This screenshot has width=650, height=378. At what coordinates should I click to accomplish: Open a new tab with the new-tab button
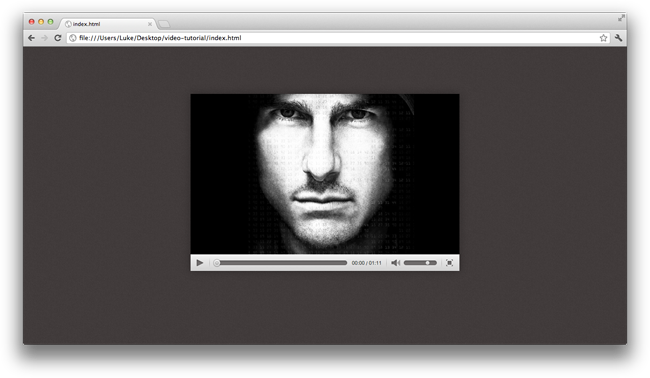coord(164,24)
